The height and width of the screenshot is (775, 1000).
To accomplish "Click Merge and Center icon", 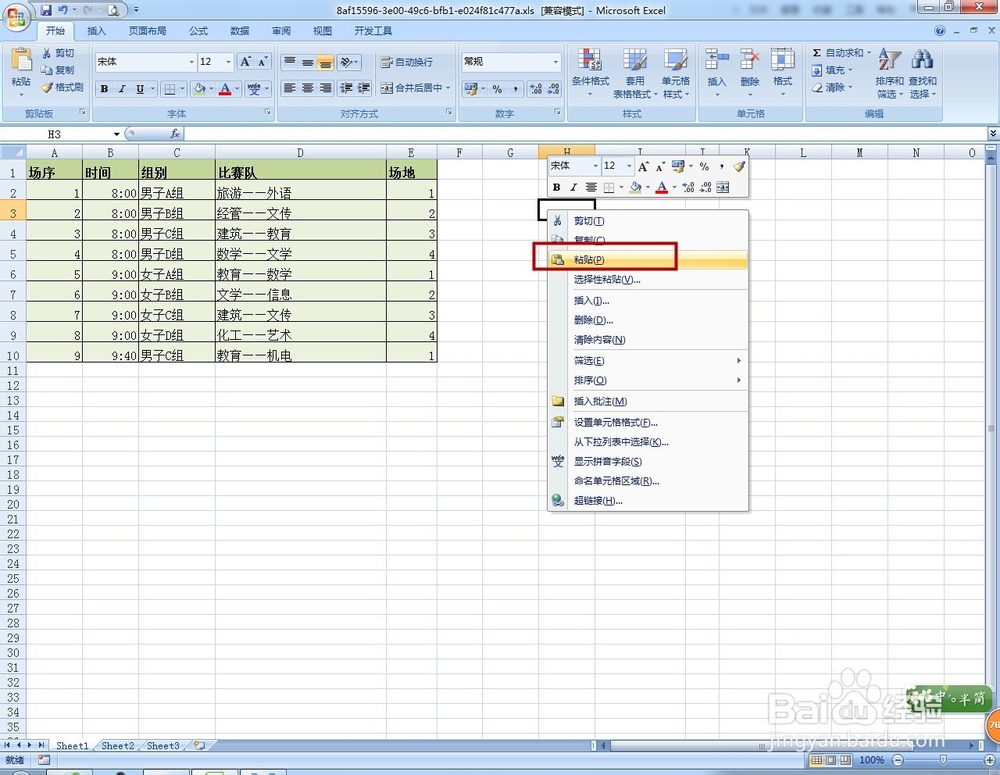I will pyautogui.click(x=386, y=88).
